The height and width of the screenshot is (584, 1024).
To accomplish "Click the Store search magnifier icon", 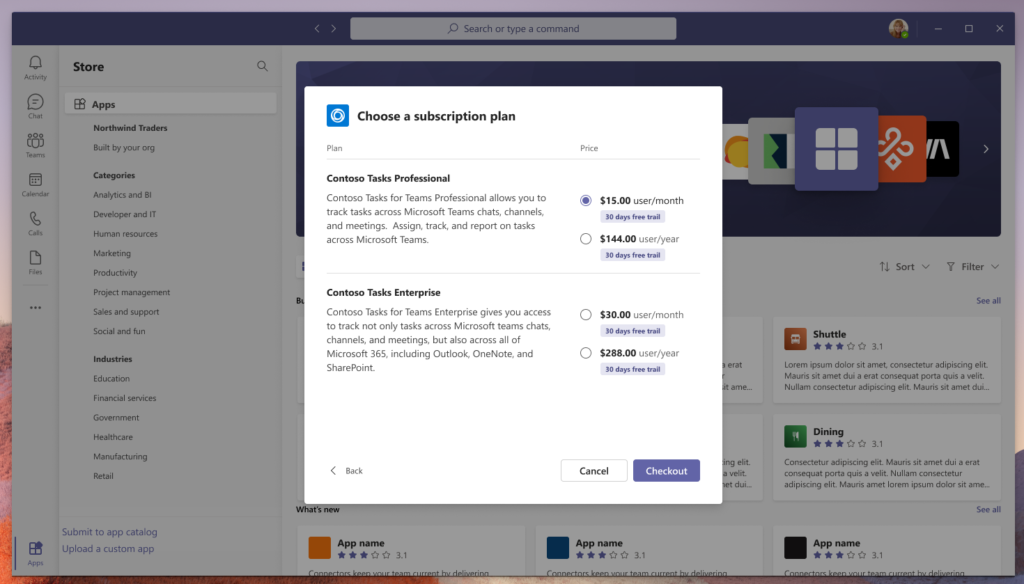I will point(263,66).
